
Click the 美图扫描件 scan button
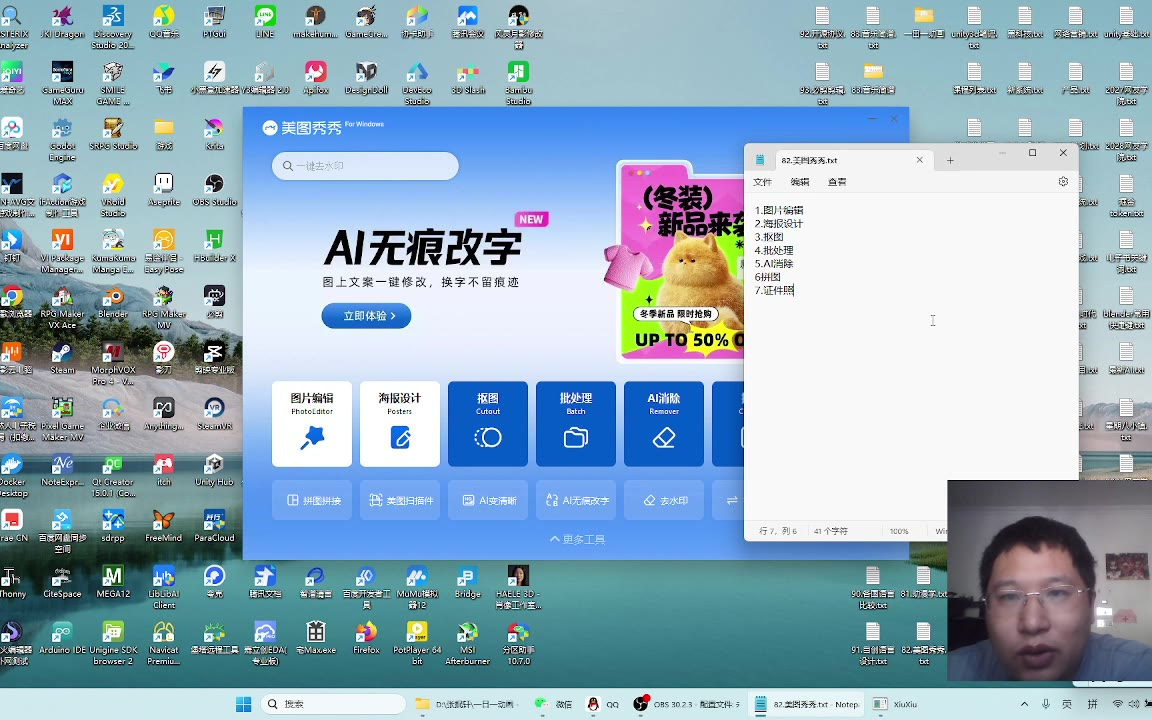[x=400, y=500]
